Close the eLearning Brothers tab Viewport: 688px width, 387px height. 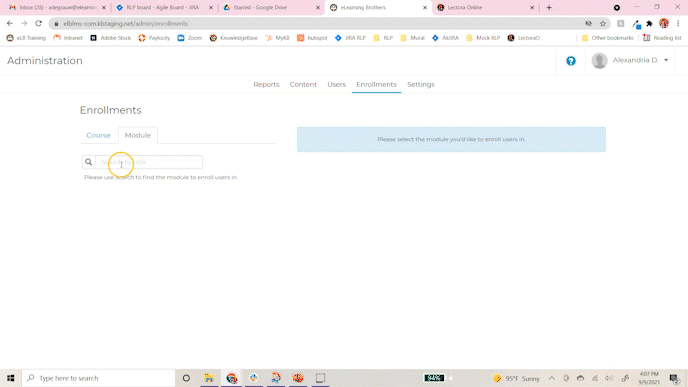coord(425,7)
